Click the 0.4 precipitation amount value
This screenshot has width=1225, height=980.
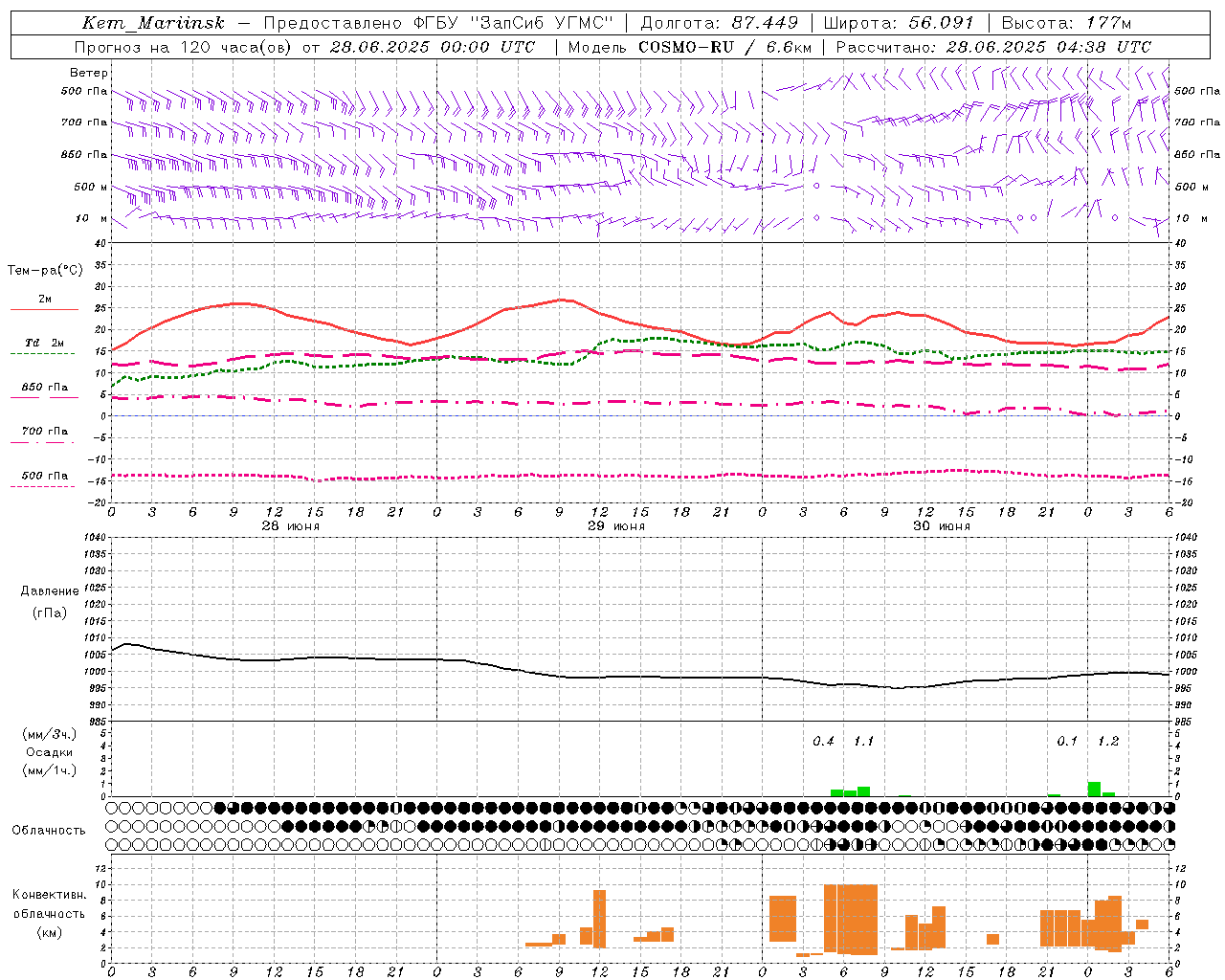(823, 742)
